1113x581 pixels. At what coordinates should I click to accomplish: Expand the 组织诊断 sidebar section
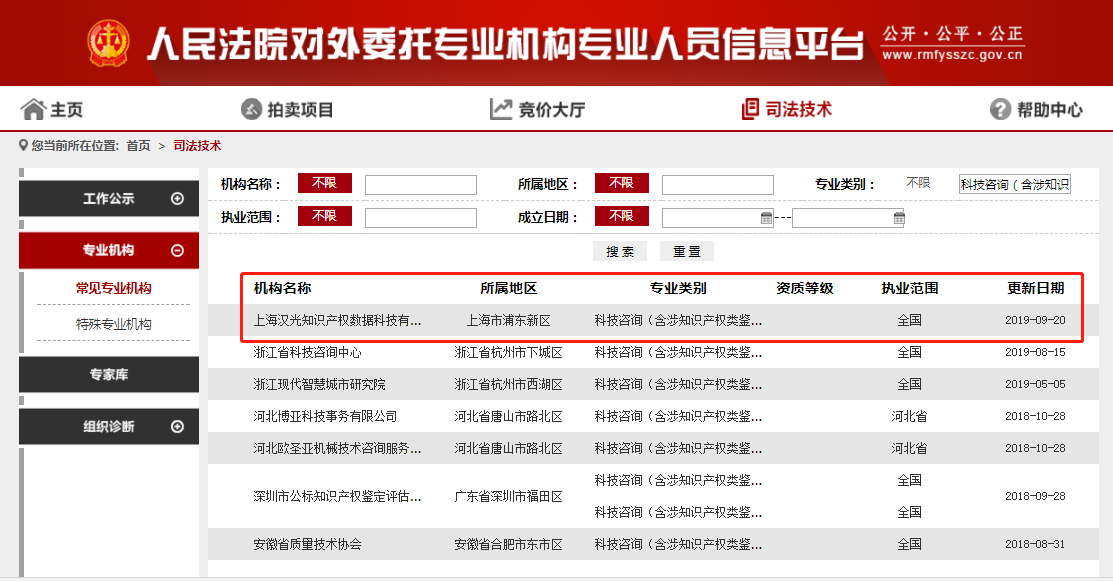[177, 426]
